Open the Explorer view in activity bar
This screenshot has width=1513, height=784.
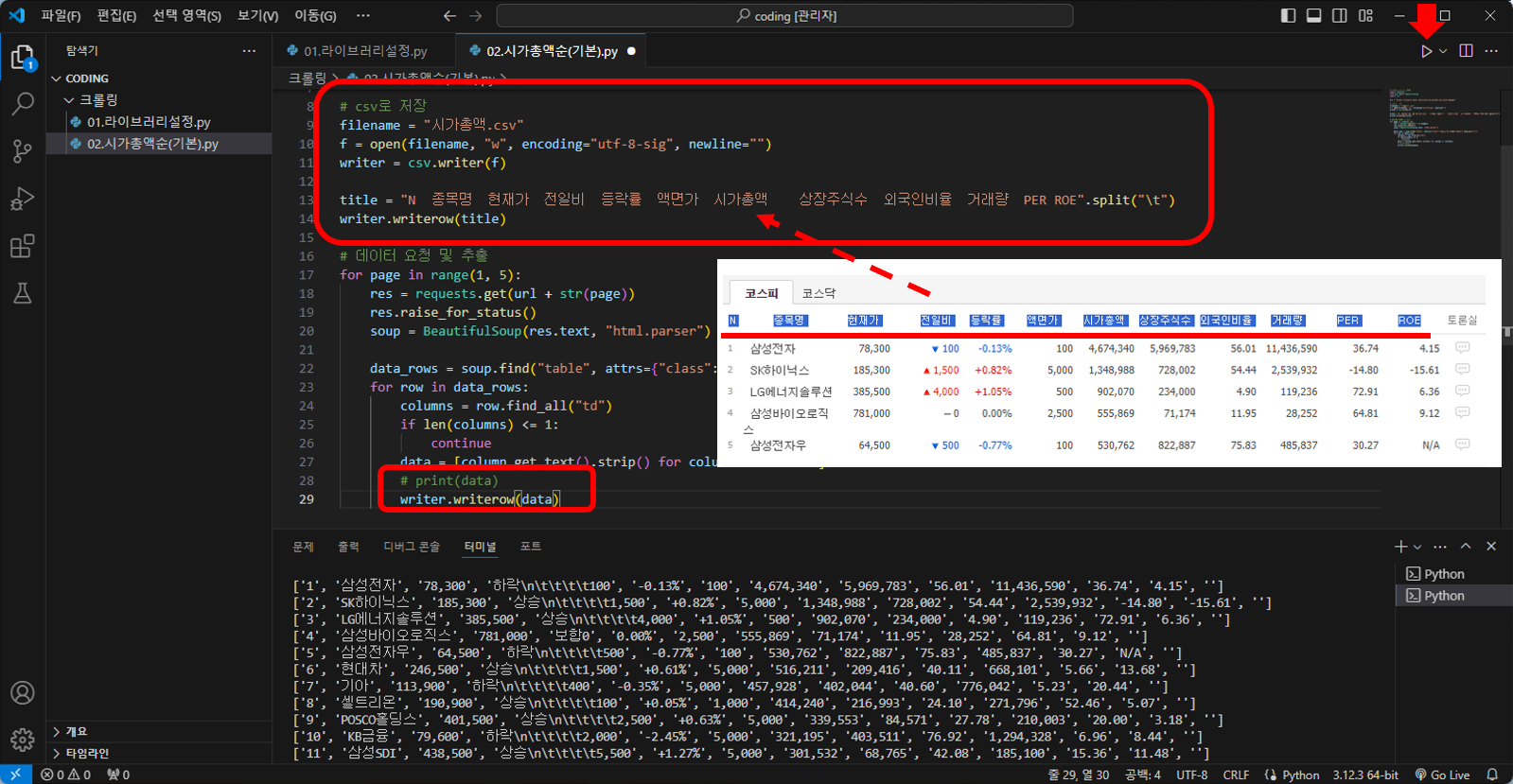[23, 58]
